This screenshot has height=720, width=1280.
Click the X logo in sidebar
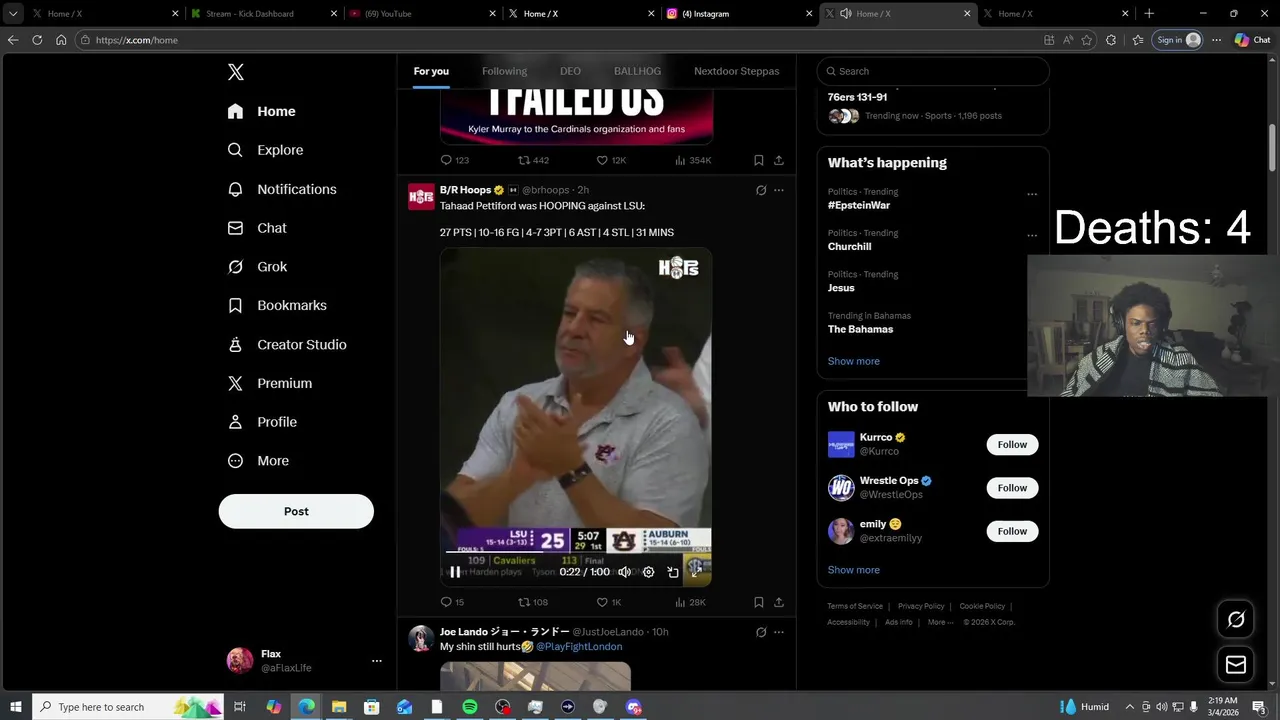(x=236, y=72)
